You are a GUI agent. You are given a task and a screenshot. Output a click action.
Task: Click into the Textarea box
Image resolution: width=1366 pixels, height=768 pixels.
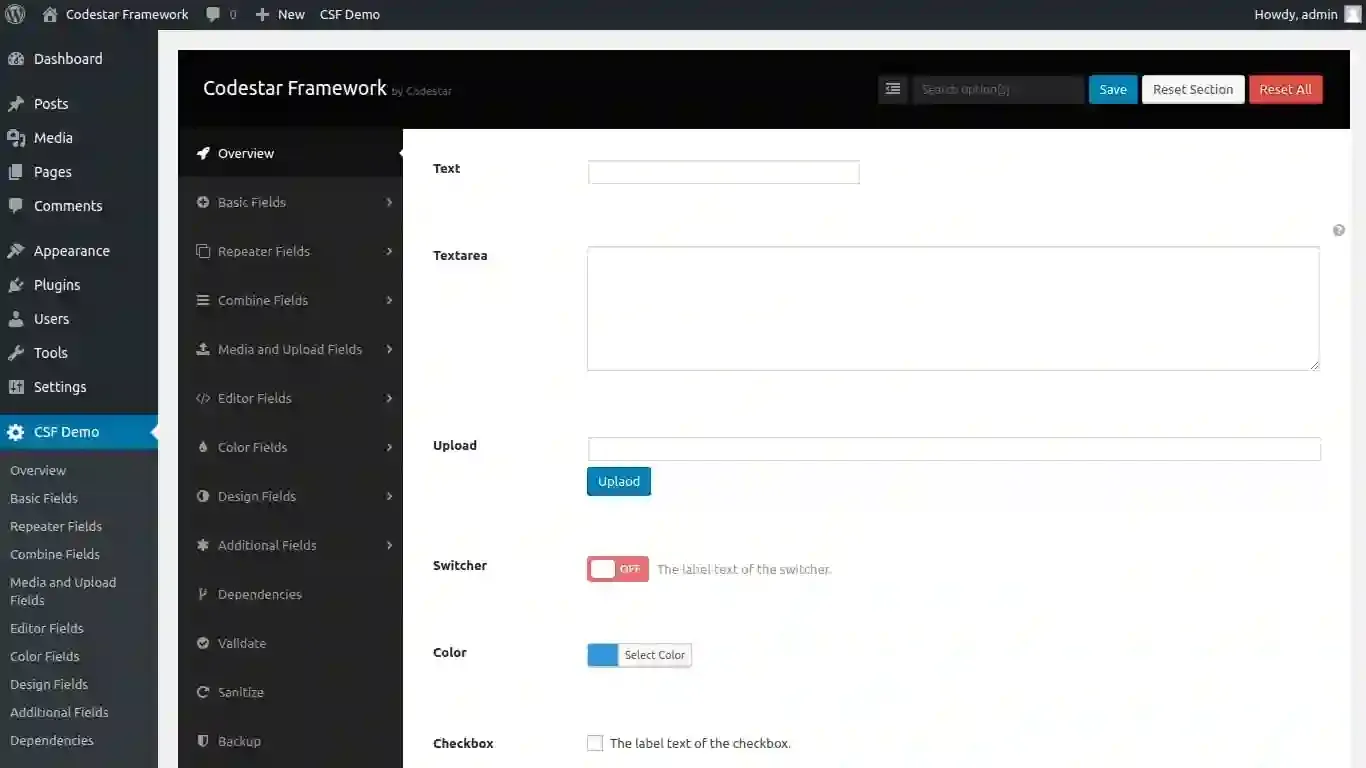953,309
